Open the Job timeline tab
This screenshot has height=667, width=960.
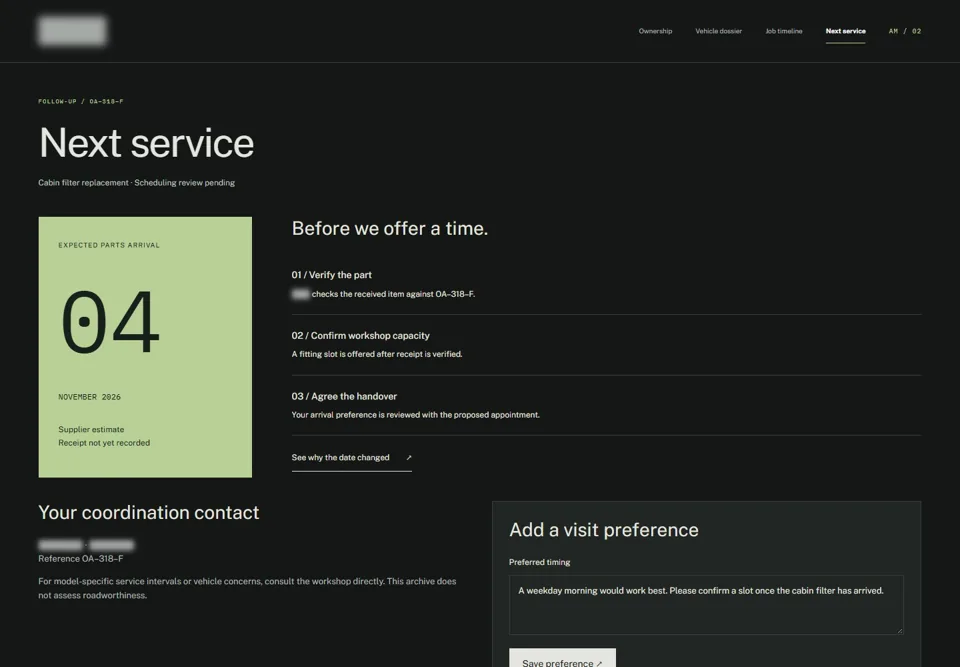point(784,31)
